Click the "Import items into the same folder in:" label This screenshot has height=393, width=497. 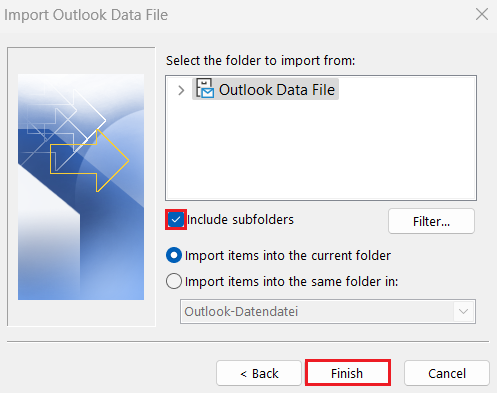292,281
